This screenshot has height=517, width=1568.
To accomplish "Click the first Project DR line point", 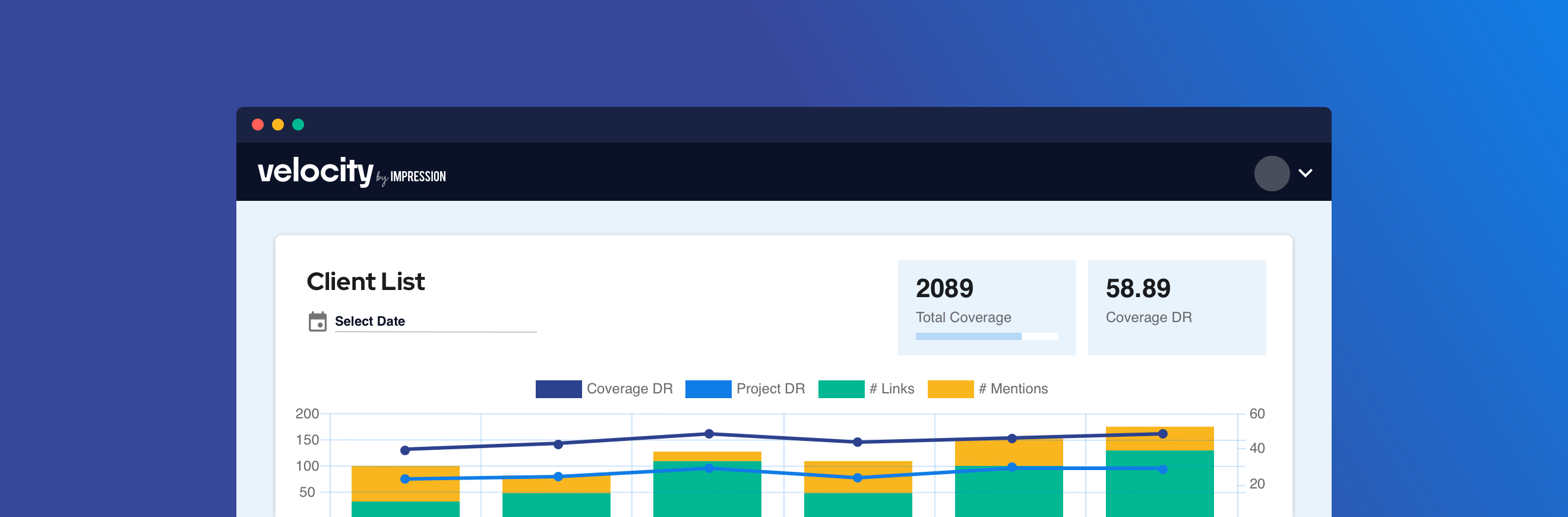I will (406, 478).
